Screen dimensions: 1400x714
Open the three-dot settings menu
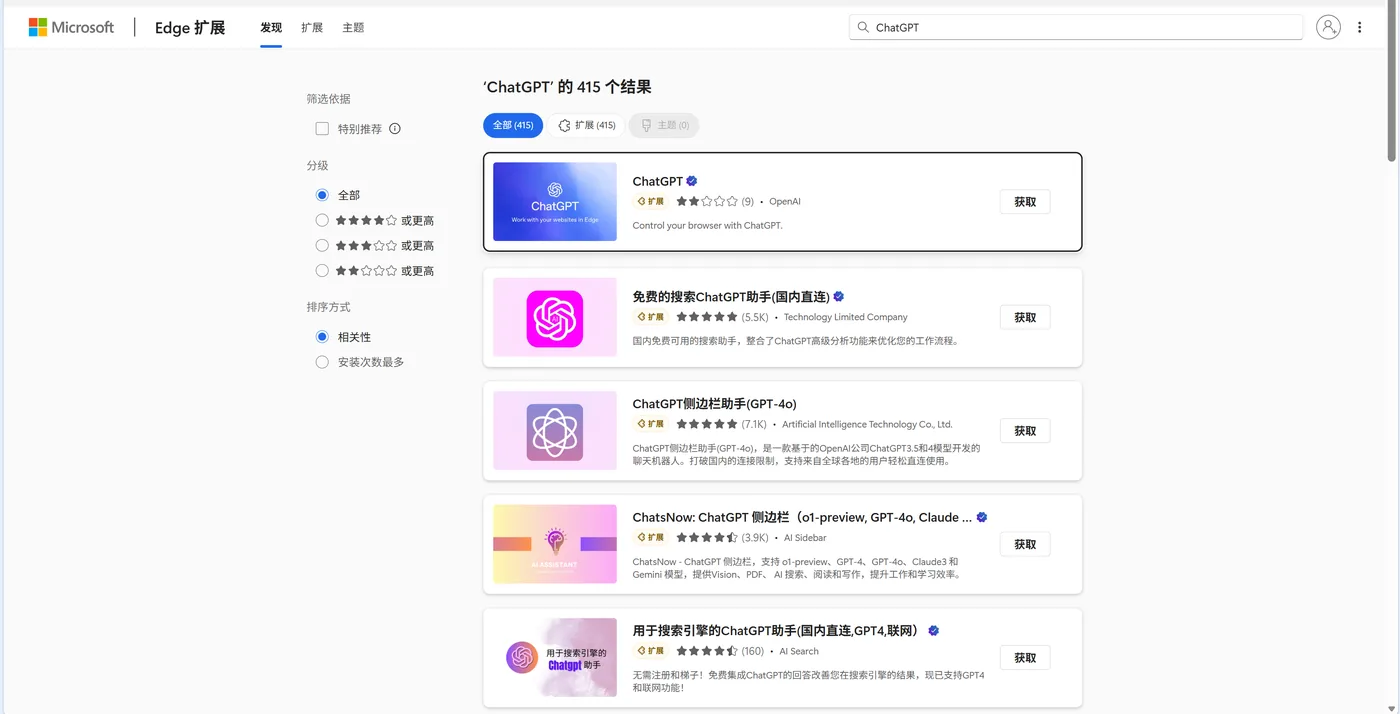pyautogui.click(x=1359, y=27)
